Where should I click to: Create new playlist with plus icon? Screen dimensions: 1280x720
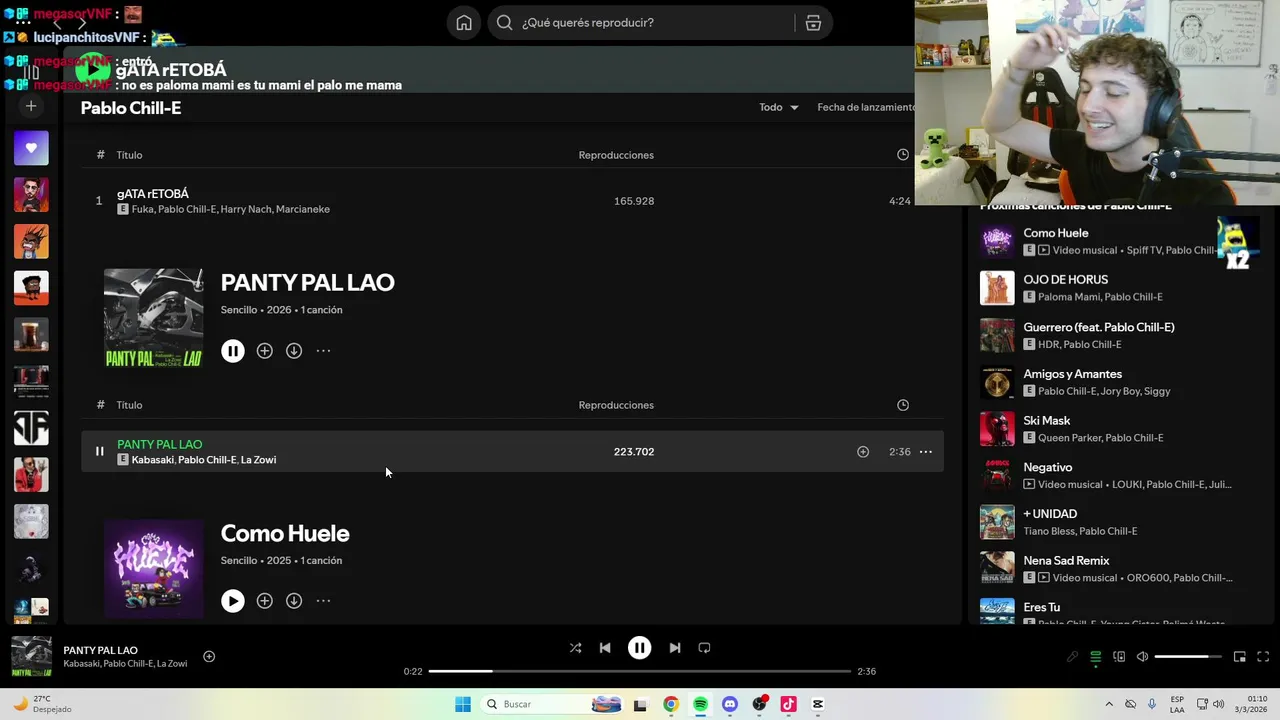(31, 106)
